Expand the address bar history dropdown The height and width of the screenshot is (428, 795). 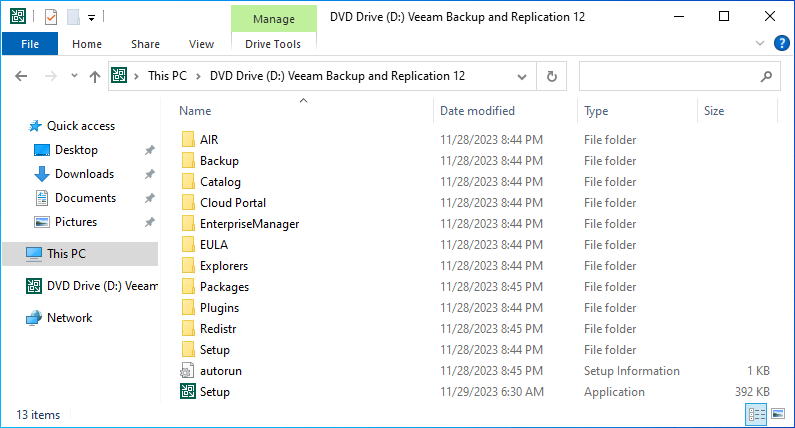coord(522,77)
